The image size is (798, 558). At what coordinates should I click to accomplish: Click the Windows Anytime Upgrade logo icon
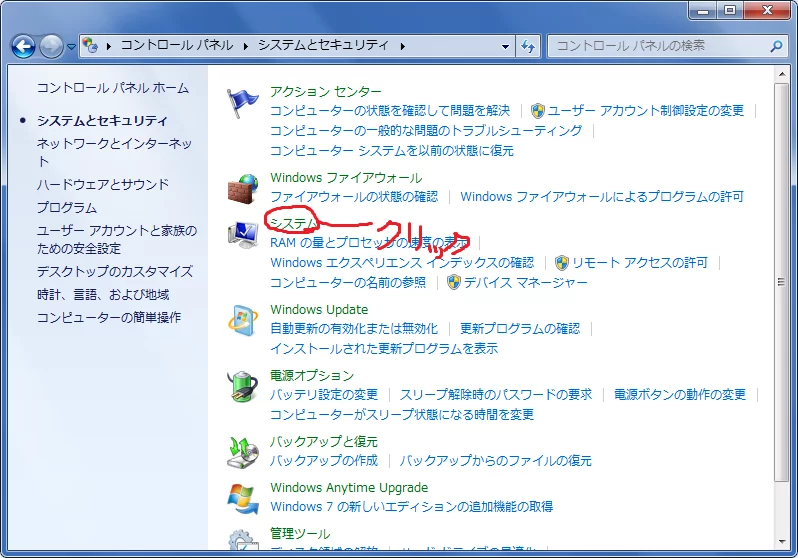243,498
